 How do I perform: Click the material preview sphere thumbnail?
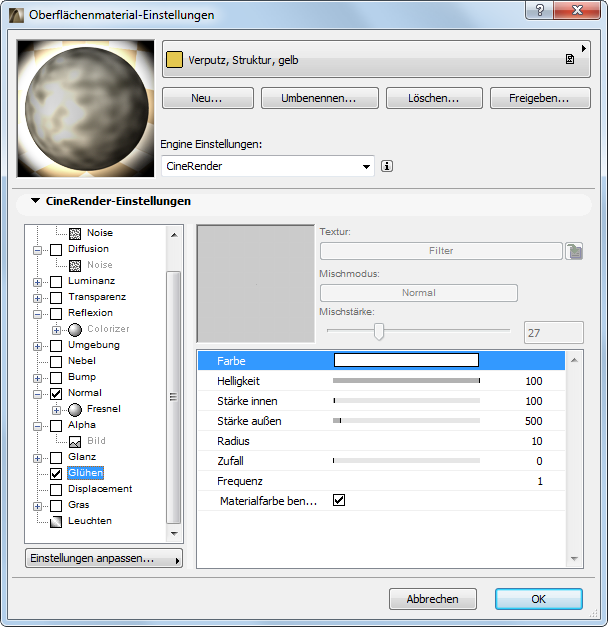coord(85,108)
